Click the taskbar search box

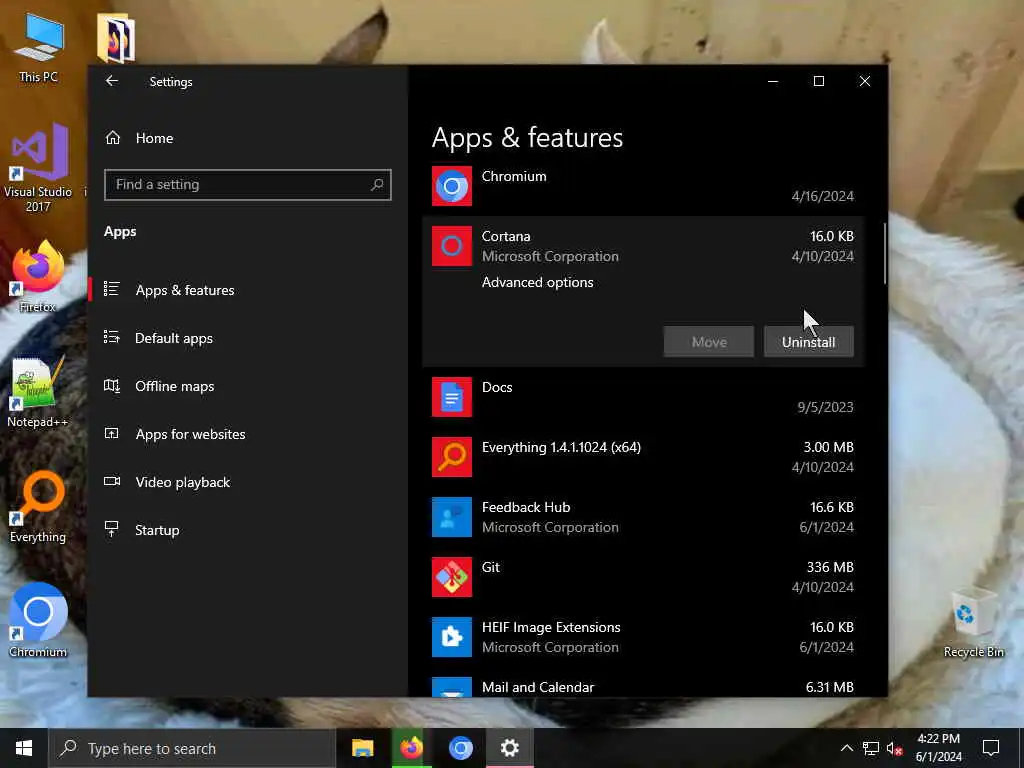192,748
